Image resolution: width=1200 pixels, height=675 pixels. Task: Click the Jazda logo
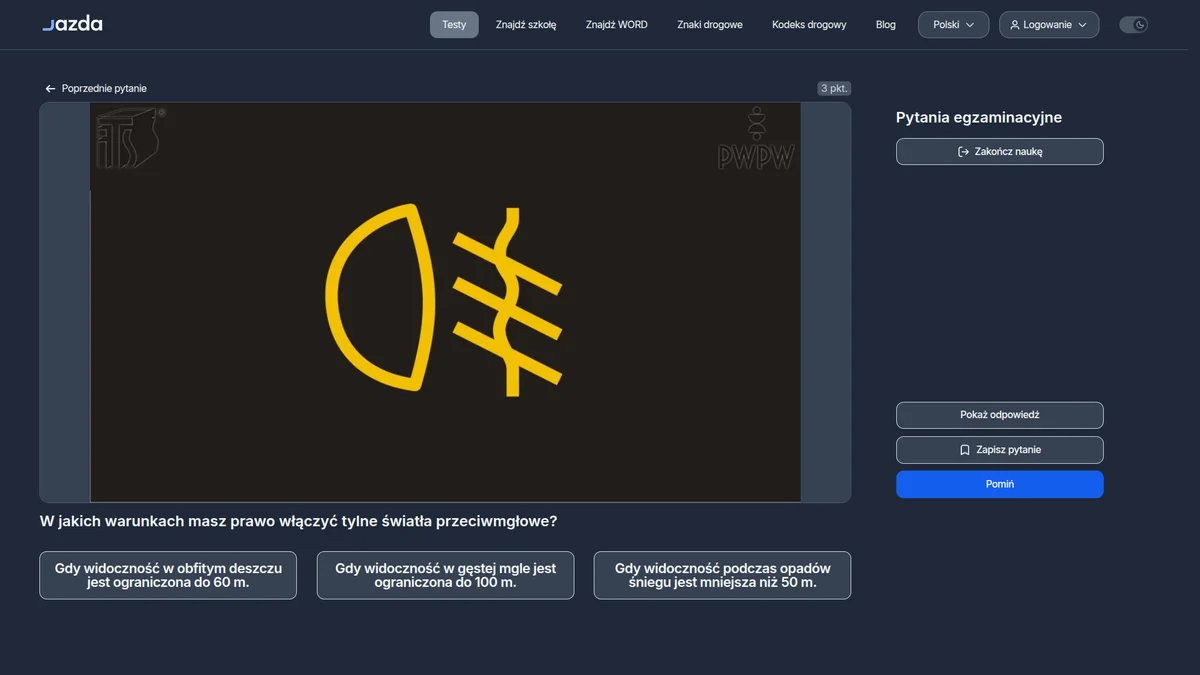point(72,24)
